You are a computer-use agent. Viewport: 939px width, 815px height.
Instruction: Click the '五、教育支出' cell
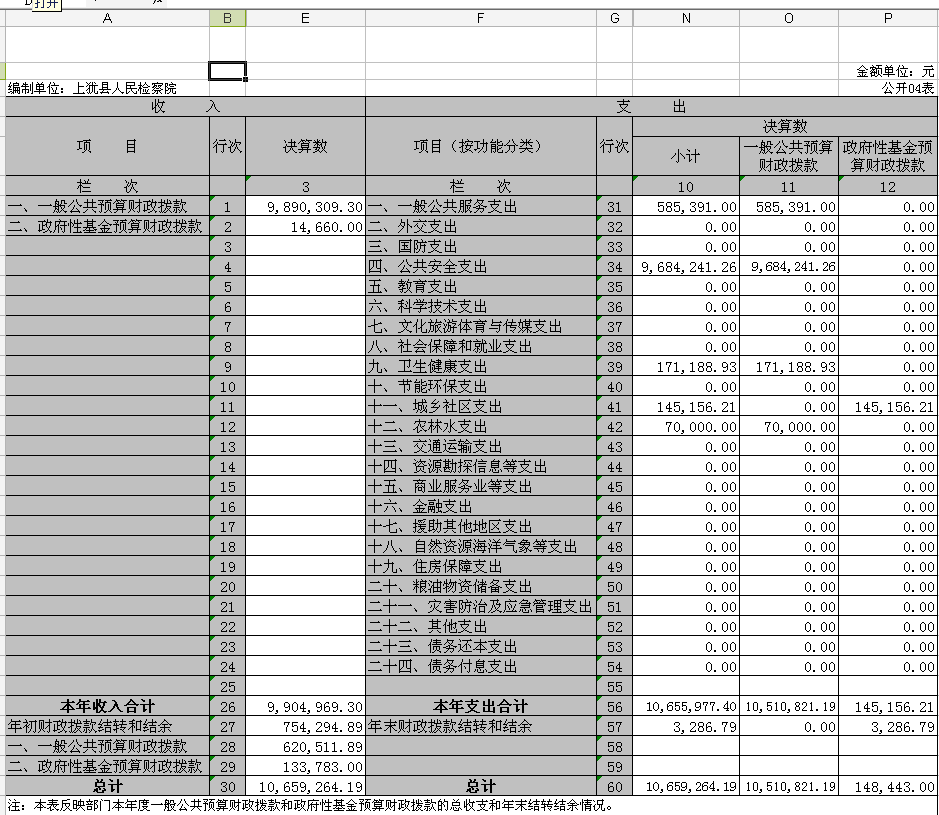click(x=481, y=287)
